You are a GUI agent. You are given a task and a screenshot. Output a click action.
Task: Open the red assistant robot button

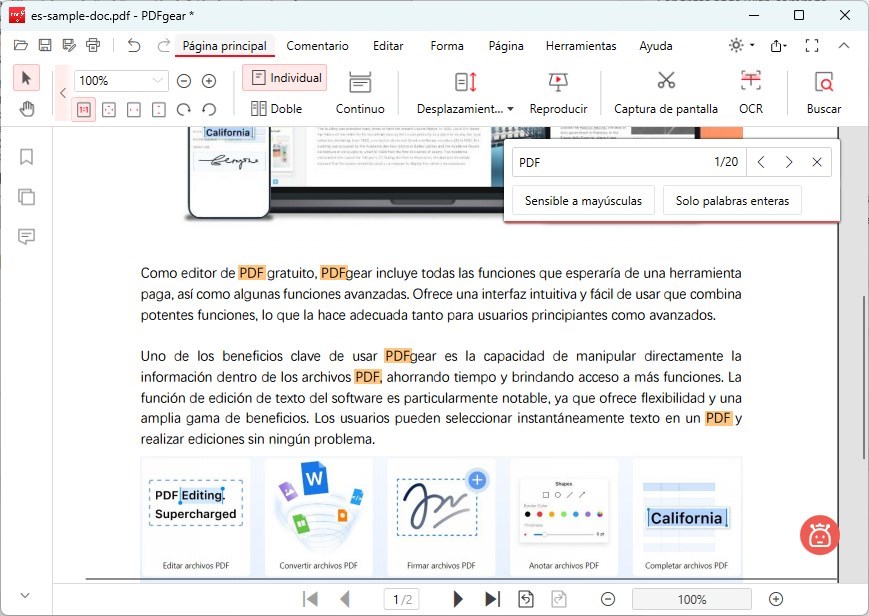[x=820, y=535]
